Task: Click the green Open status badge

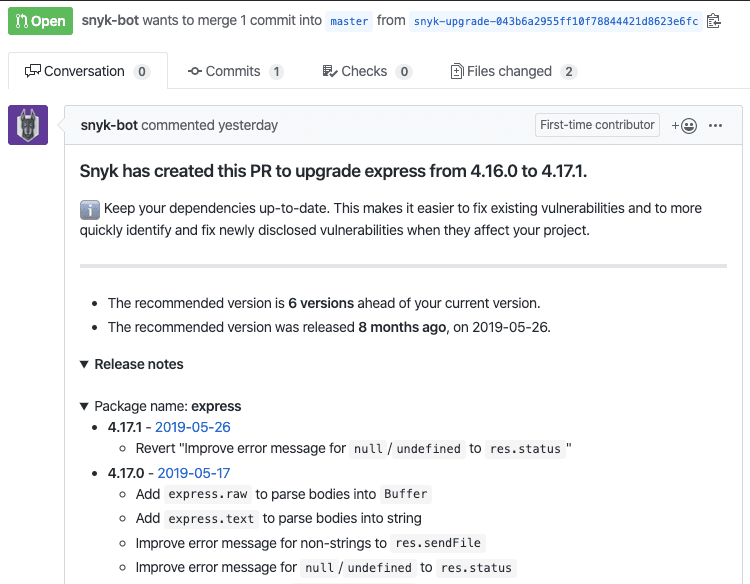Action: (40, 21)
